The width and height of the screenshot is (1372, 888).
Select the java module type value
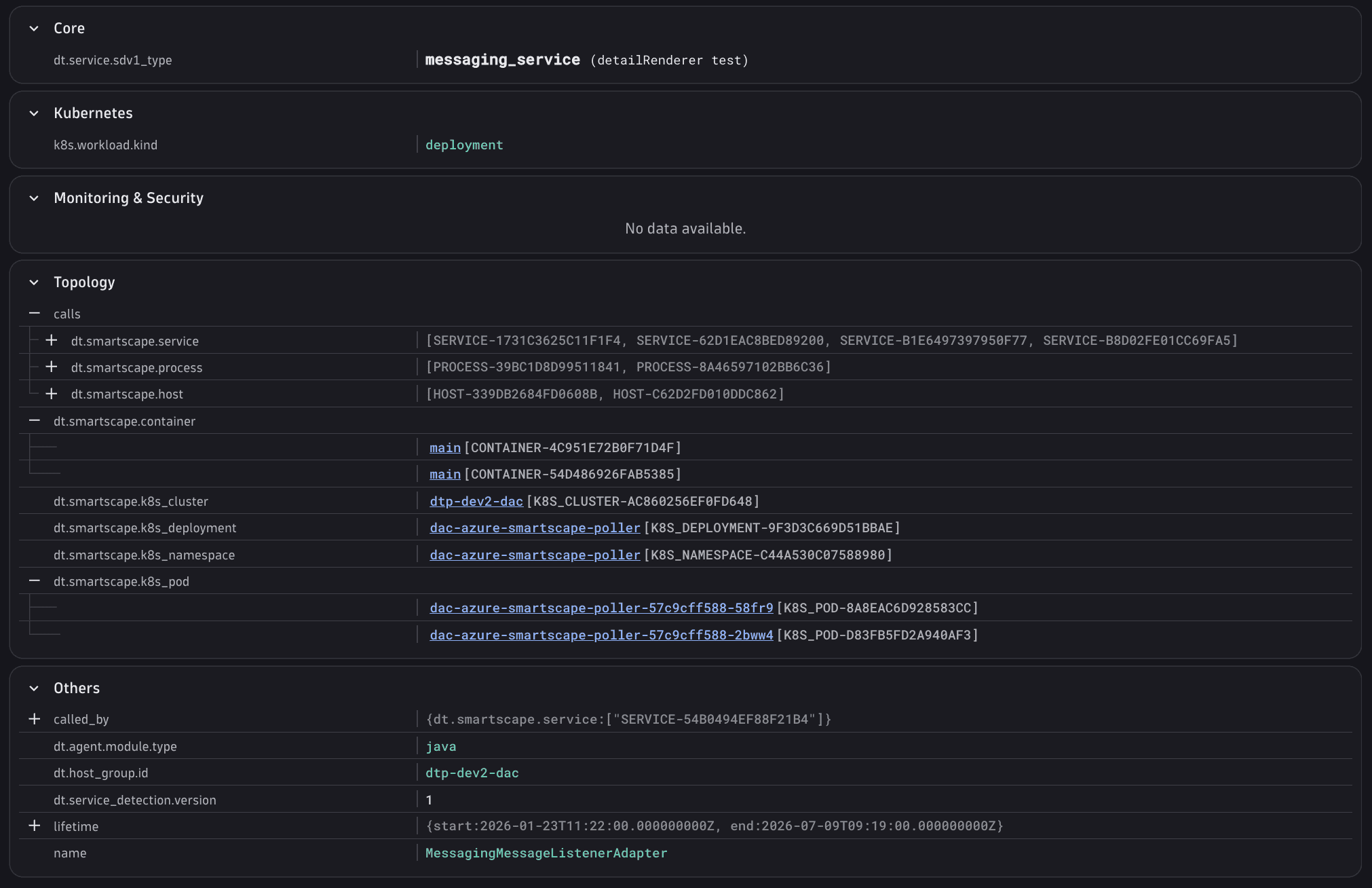coord(440,746)
